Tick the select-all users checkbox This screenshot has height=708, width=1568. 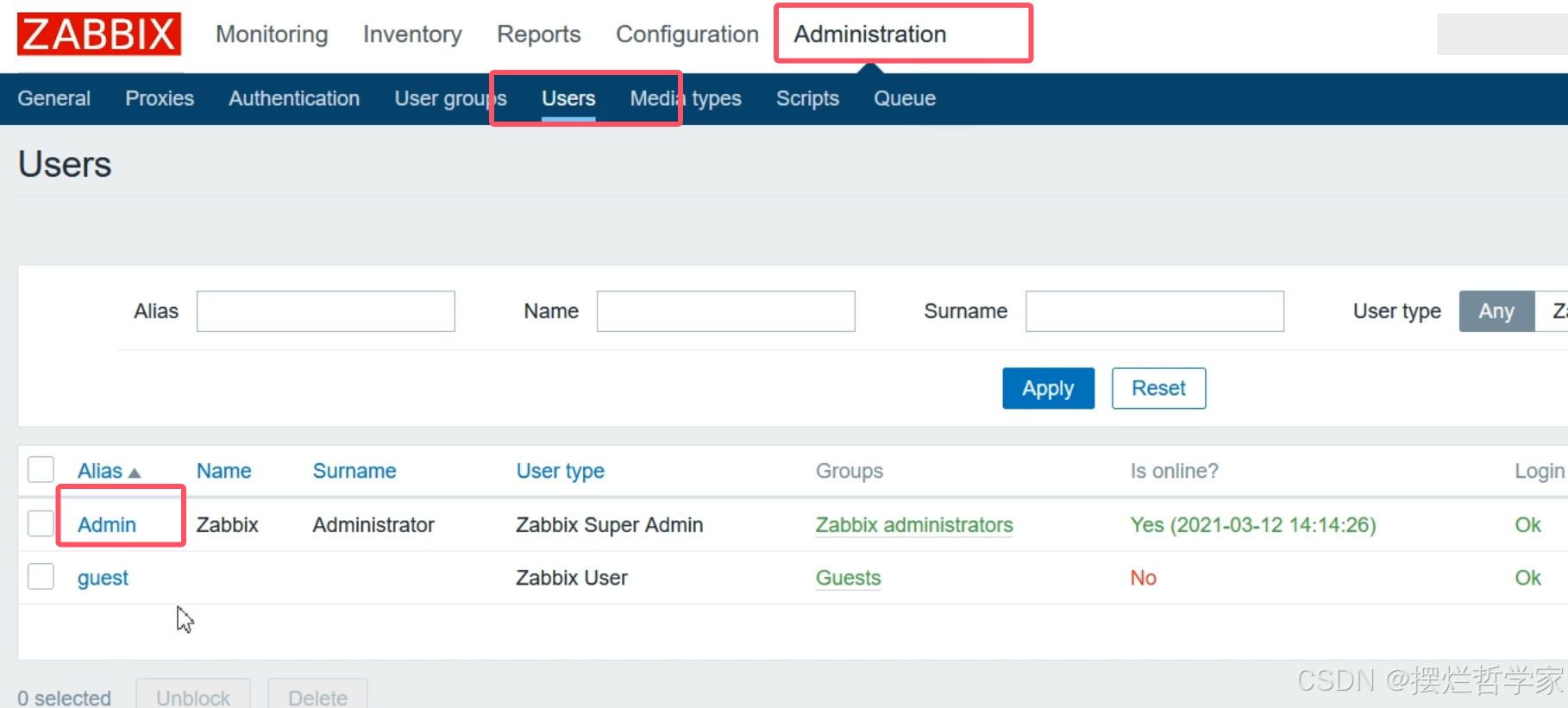click(x=41, y=470)
